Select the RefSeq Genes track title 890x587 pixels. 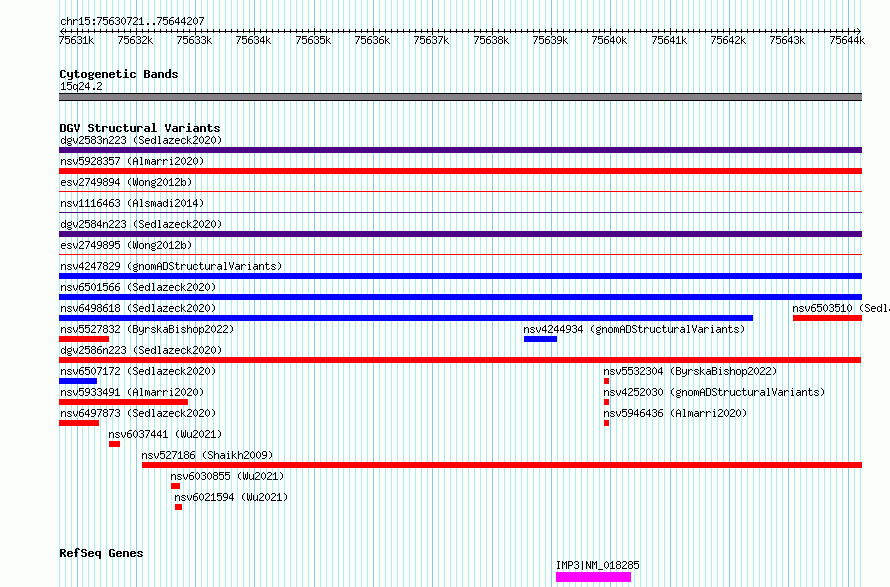101,553
